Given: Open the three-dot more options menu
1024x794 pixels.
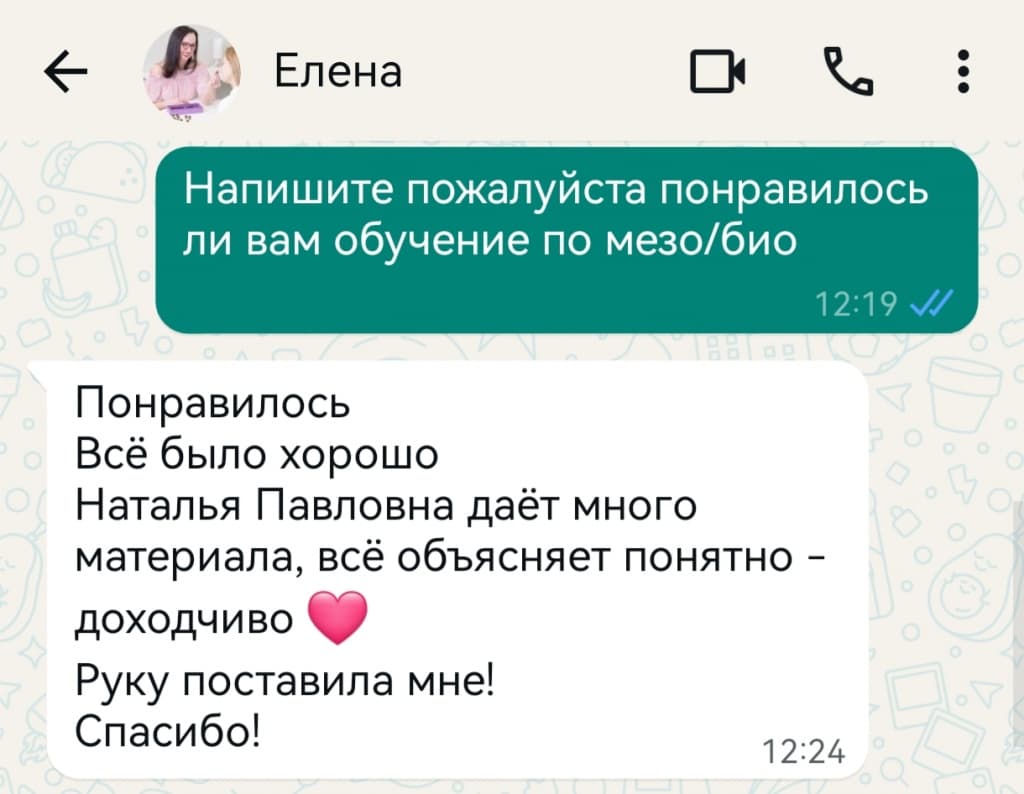Looking at the screenshot, I should pos(963,71).
